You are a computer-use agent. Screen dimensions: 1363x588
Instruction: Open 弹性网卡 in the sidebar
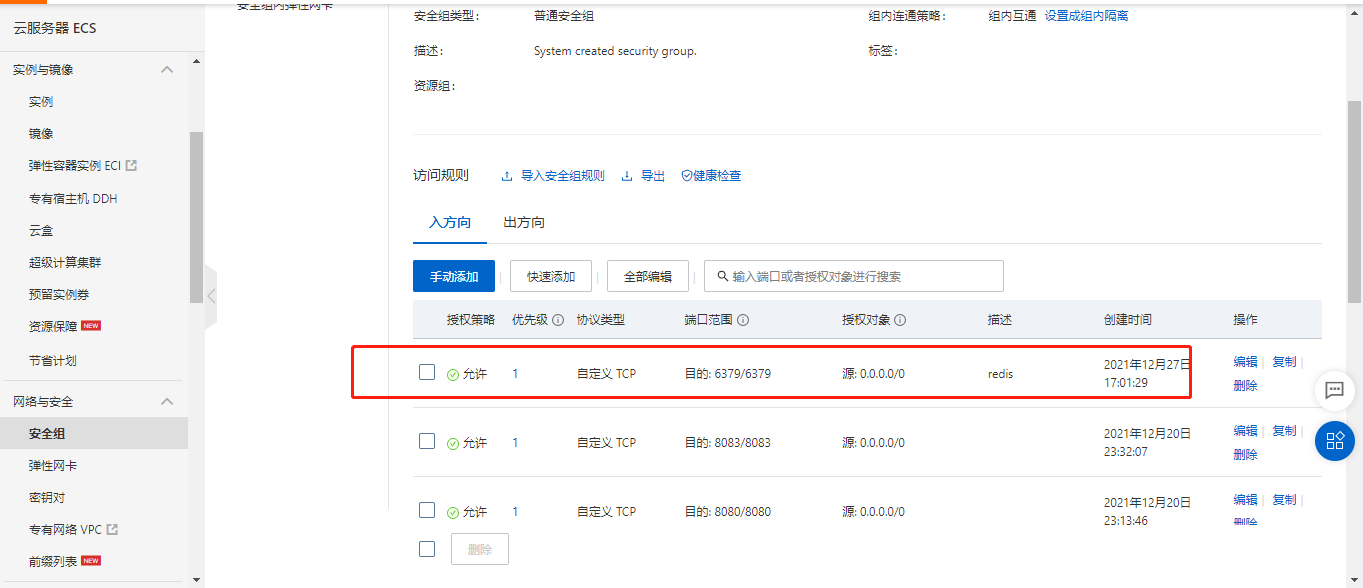click(53, 465)
